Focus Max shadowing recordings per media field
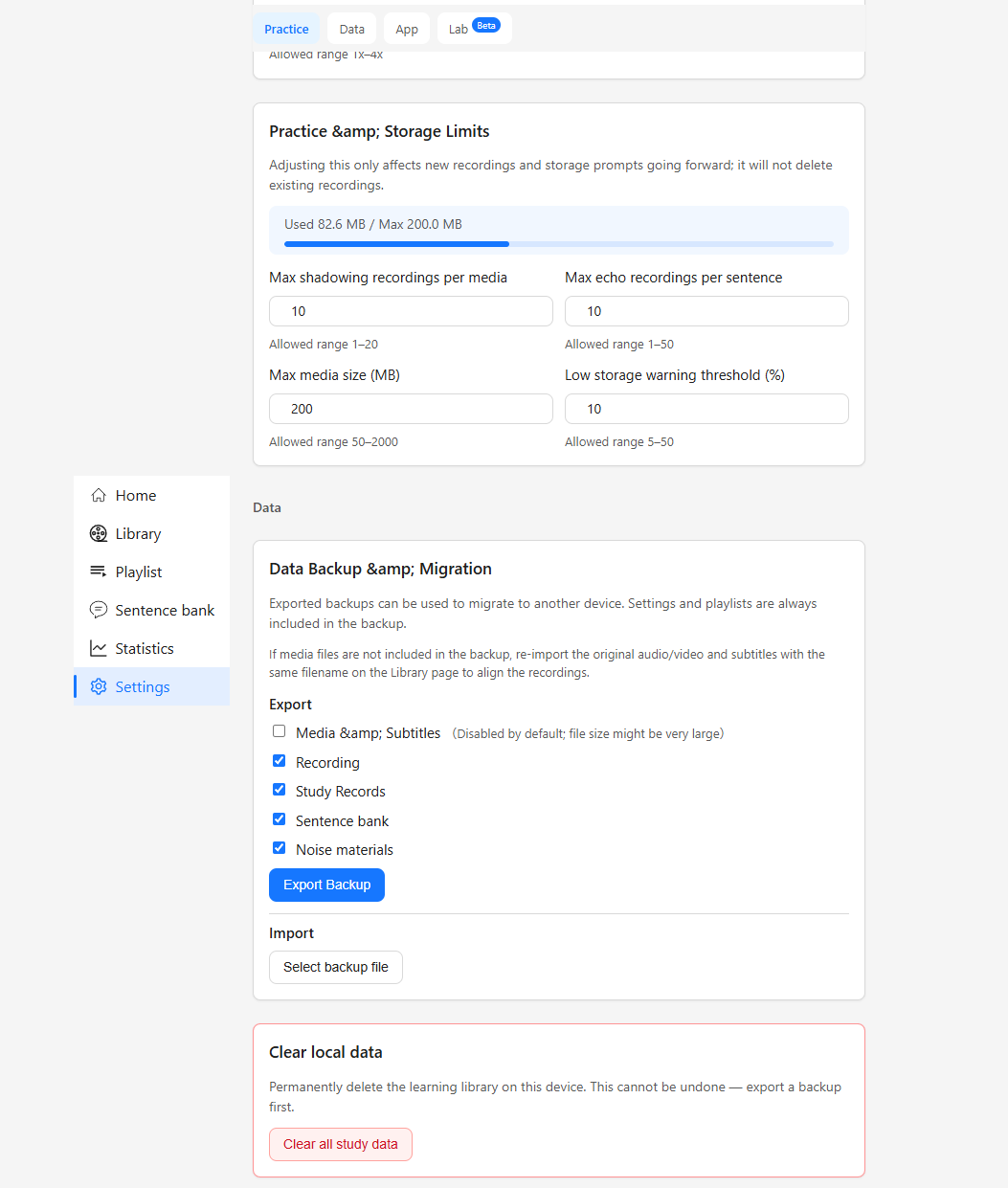1008x1188 pixels. click(x=411, y=311)
